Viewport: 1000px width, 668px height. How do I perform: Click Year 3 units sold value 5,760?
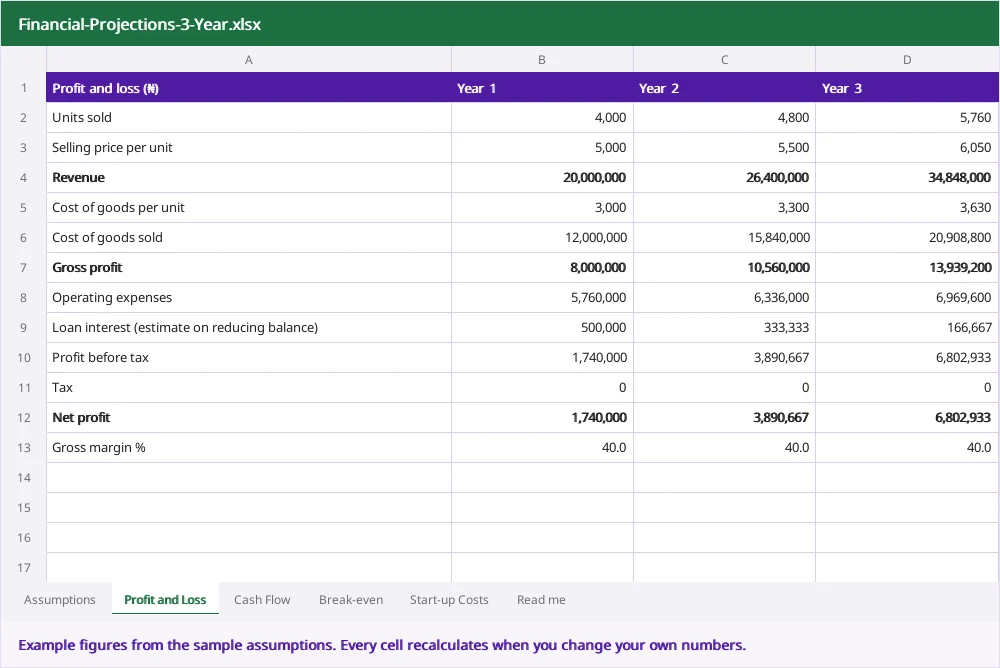907,117
